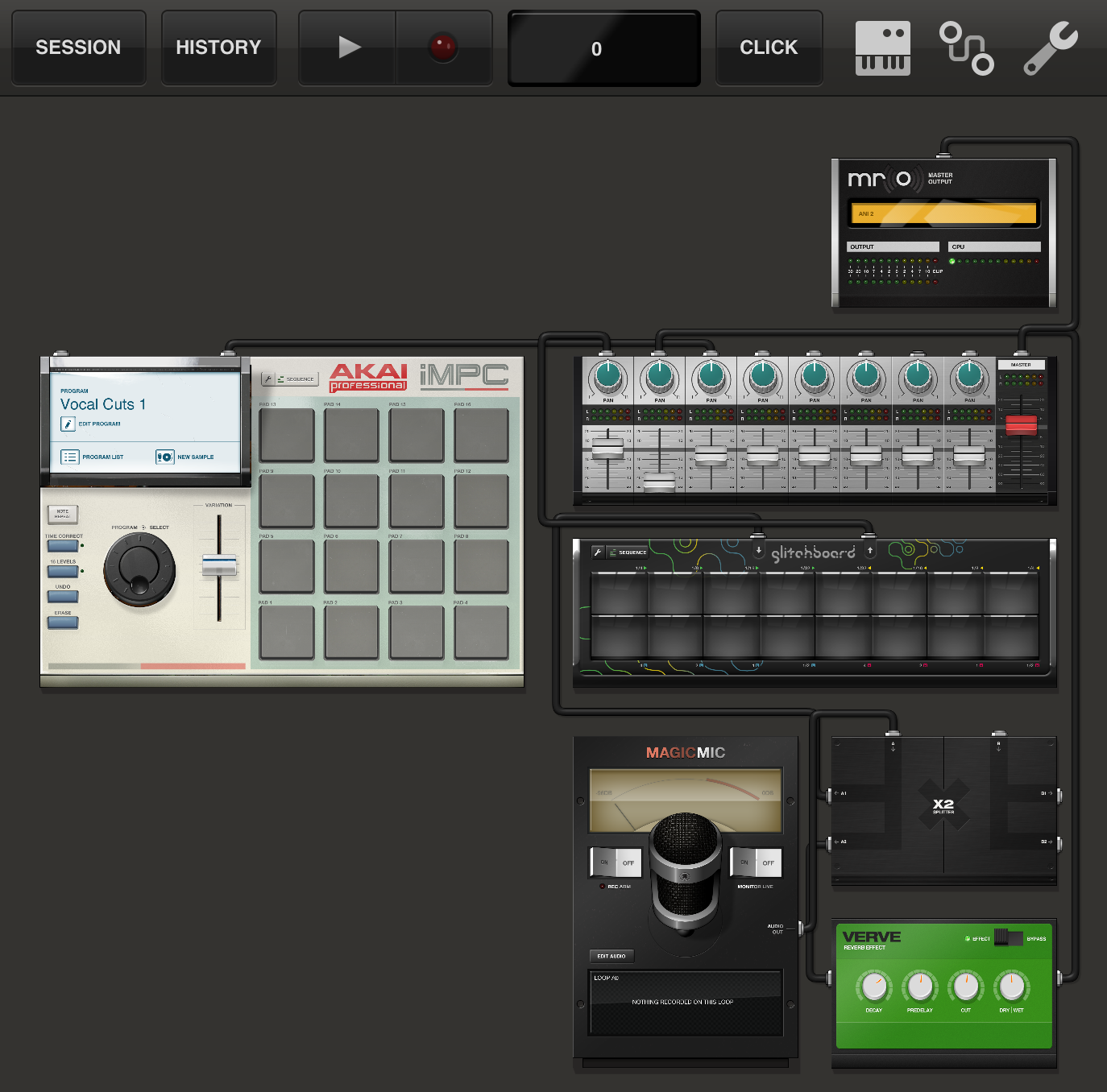
Task: Open the cable routing icon
Action: pos(967,48)
